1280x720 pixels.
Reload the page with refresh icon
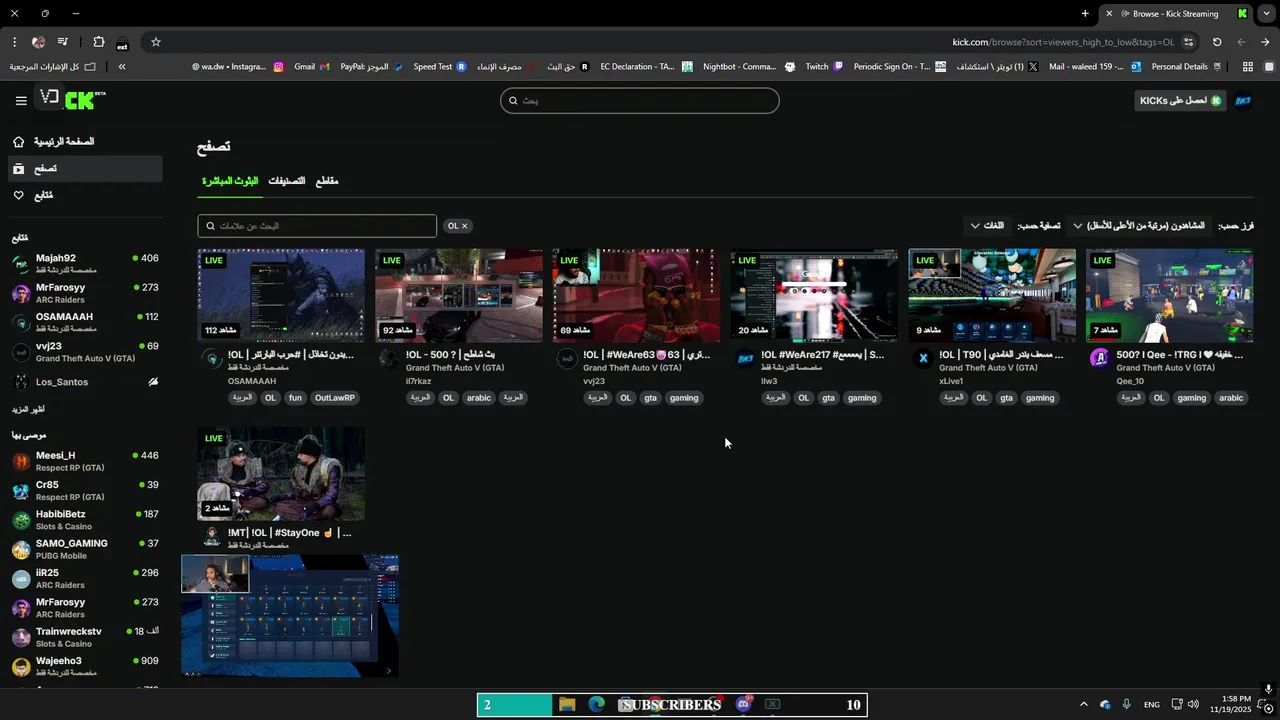tap(1217, 42)
